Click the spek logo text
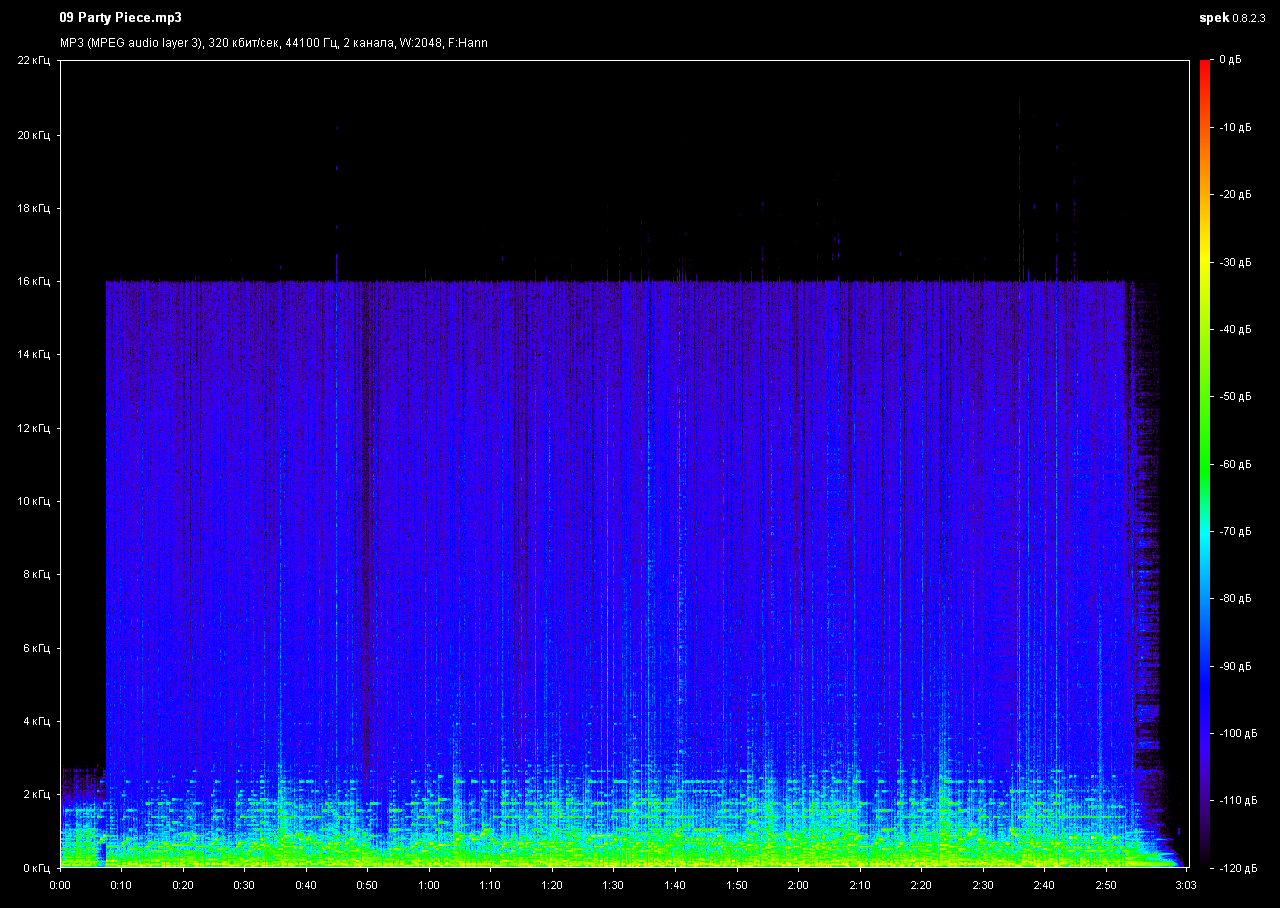1280x908 pixels. click(x=1213, y=18)
